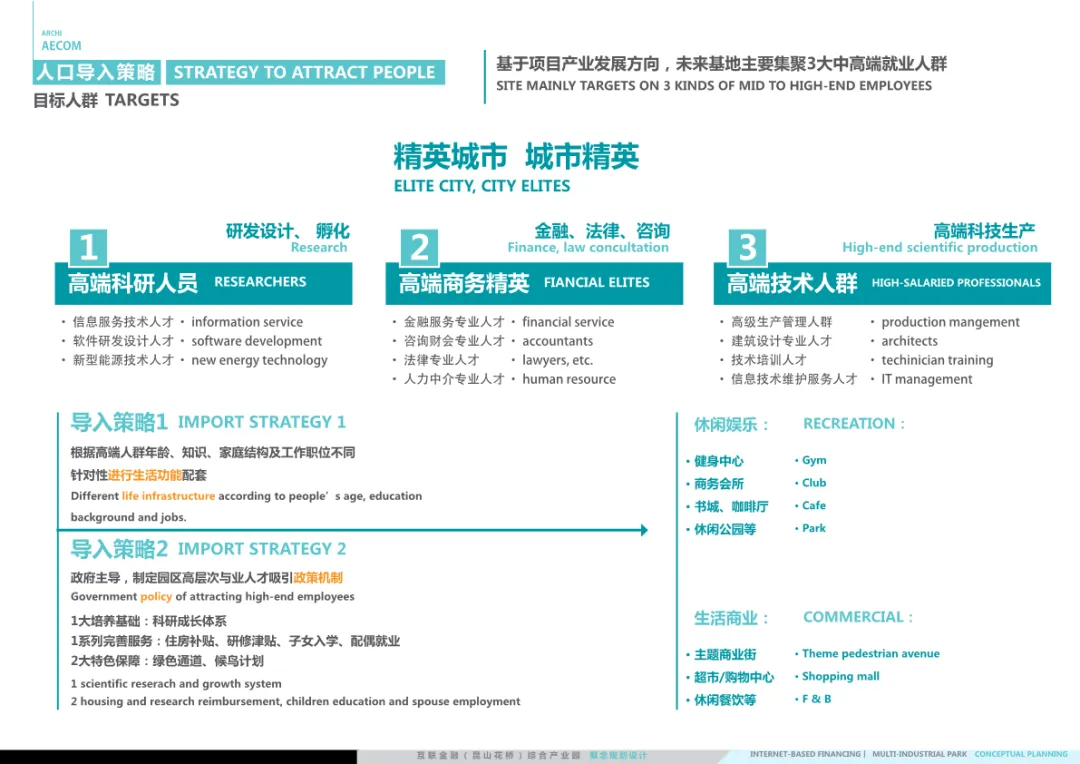This screenshot has height=764, width=1080.
Task: Click 'architects' list item
Action: click(x=909, y=341)
